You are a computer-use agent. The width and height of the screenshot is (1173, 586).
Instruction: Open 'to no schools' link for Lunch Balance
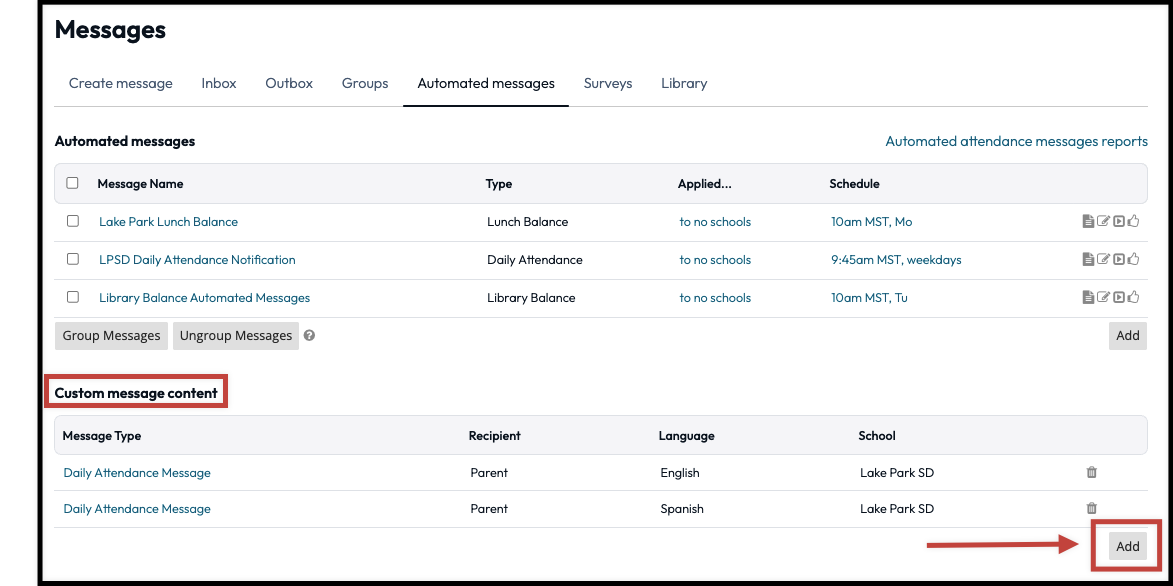[715, 222]
